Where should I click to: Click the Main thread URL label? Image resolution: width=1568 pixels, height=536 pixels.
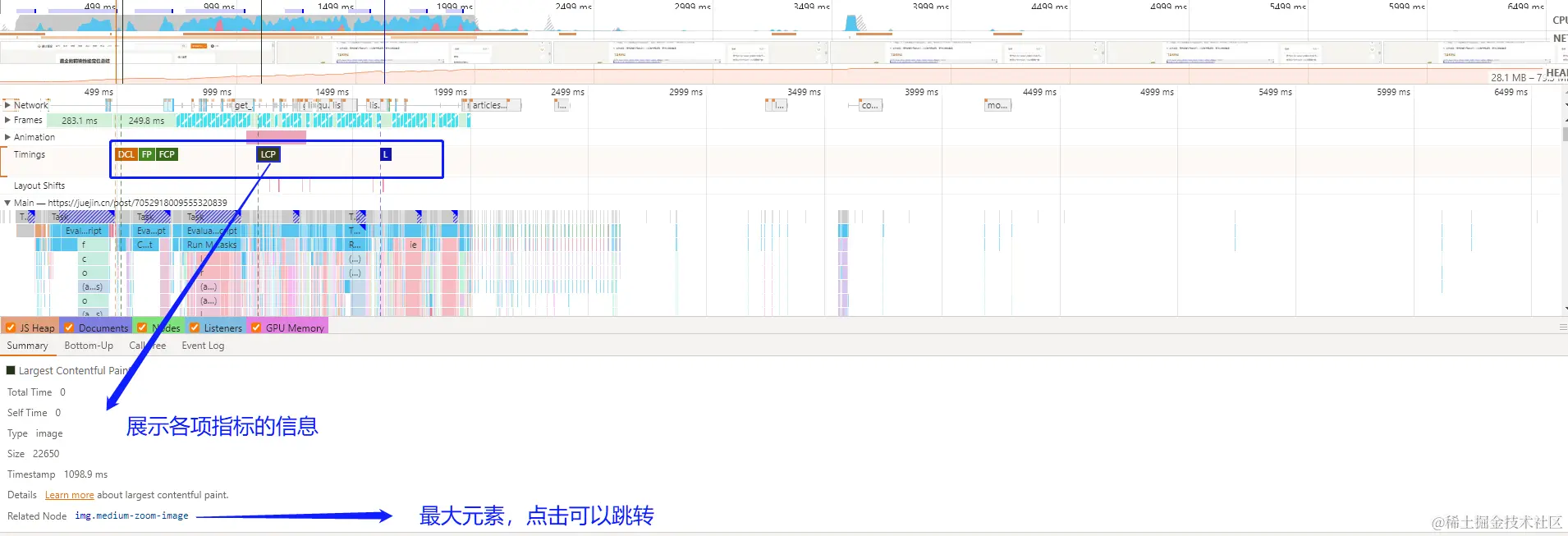pos(121,203)
